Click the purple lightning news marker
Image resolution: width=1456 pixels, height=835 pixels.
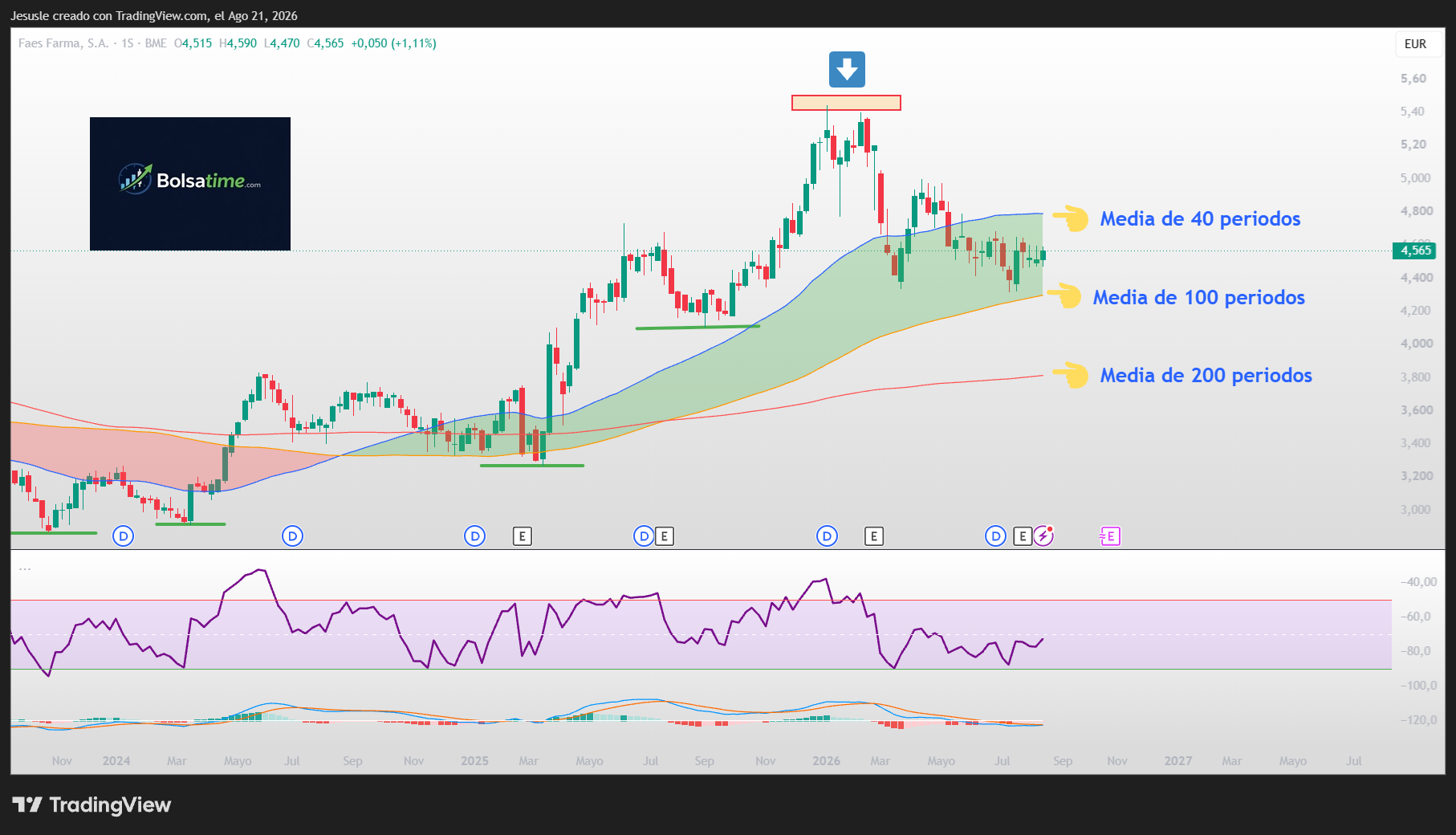click(x=1043, y=536)
